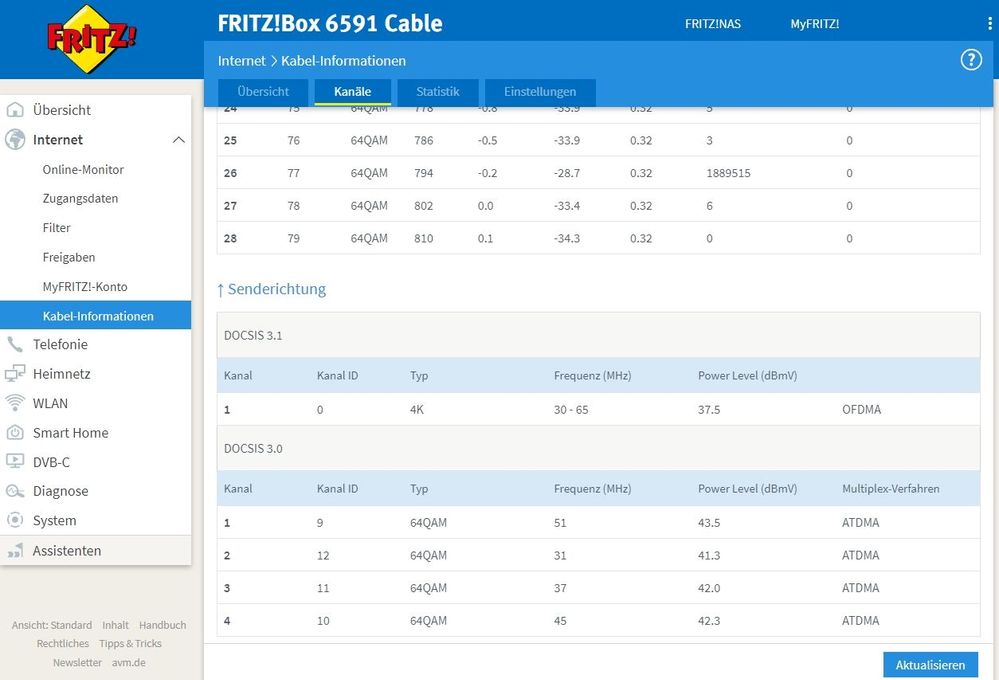The width and height of the screenshot is (999, 680).
Task: Click the Assistenten icon
Action: (15, 550)
